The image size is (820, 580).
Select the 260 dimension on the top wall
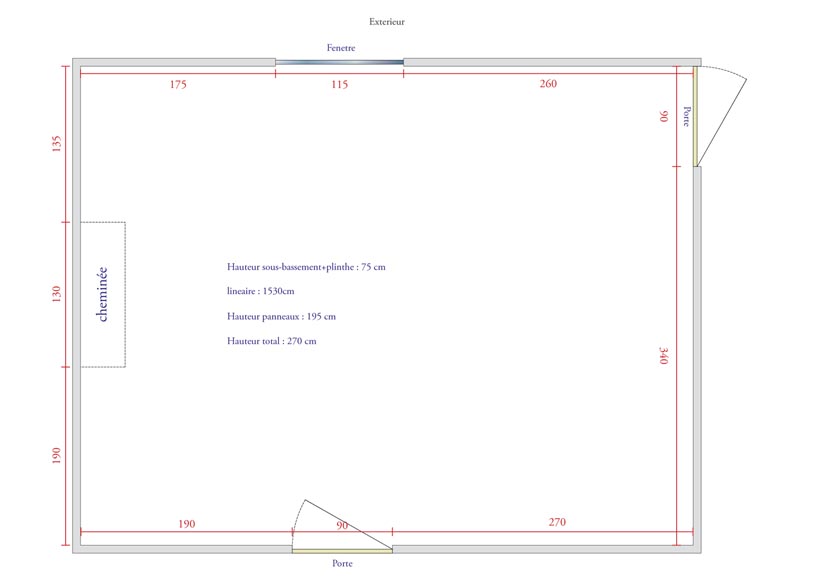tap(548, 84)
